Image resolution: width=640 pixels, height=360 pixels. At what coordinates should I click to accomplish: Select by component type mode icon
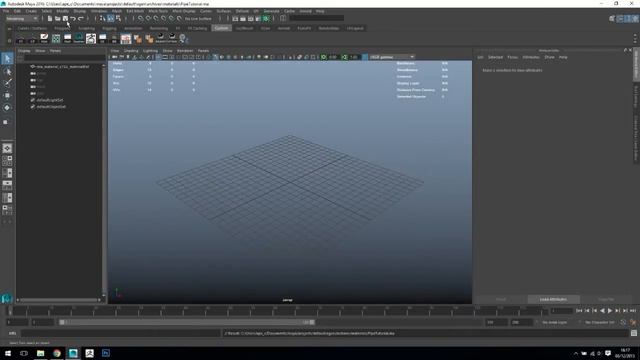[x=118, y=18]
